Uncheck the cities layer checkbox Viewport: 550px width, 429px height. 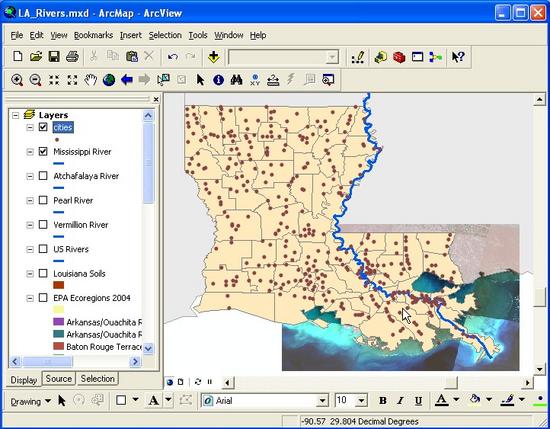coord(43,127)
